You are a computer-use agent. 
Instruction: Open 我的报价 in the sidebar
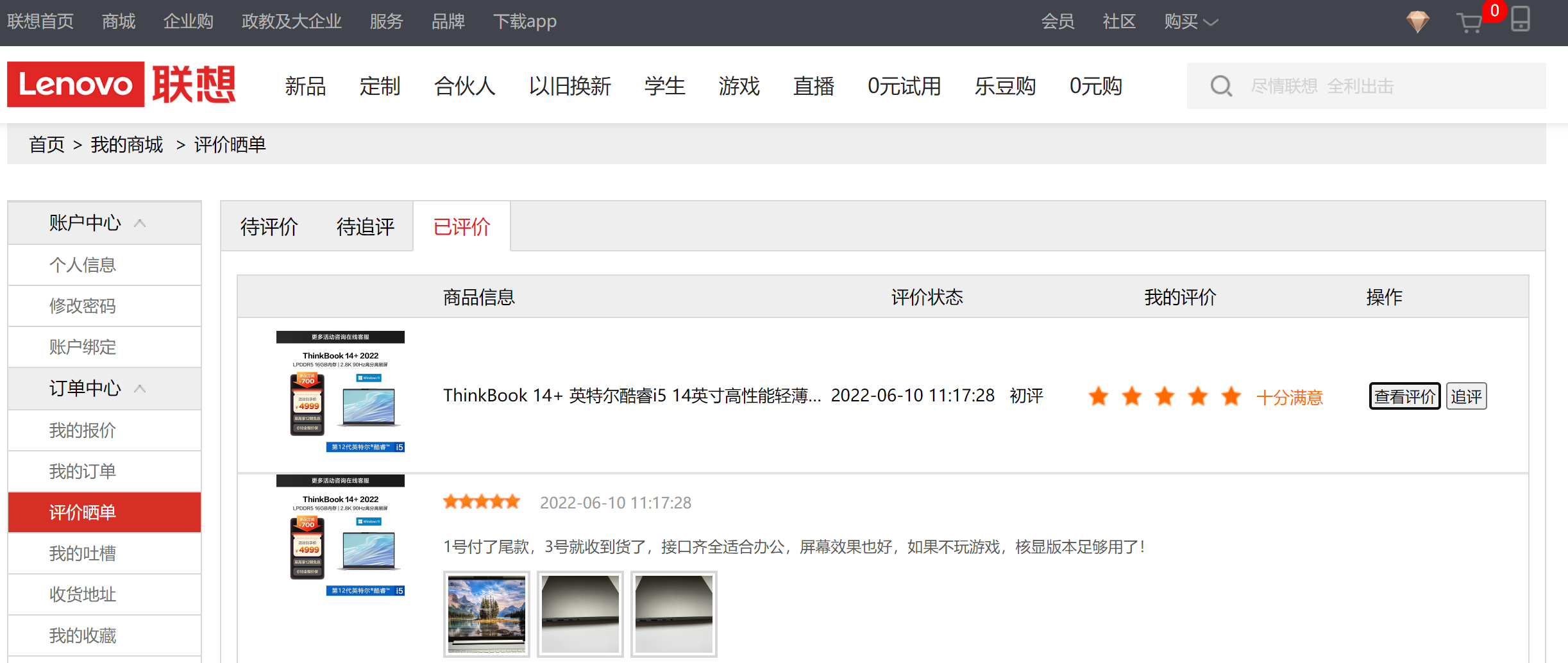click(105, 430)
